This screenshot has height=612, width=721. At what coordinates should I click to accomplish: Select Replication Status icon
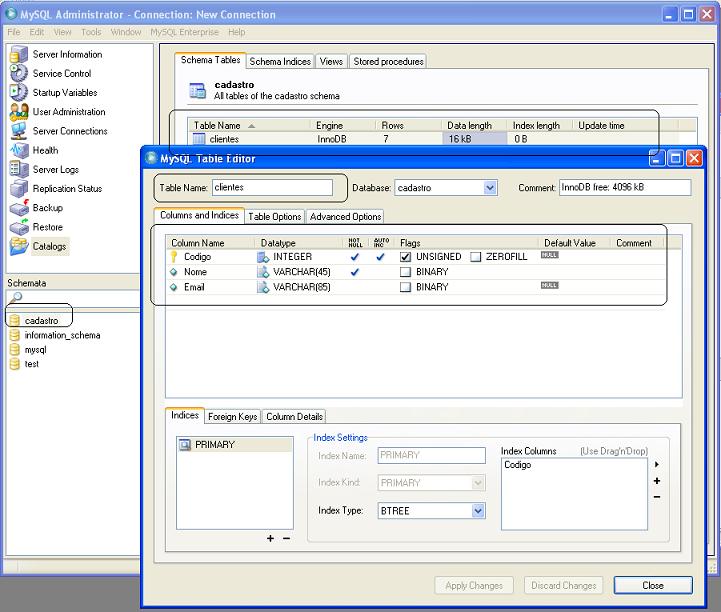coord(19,189)
